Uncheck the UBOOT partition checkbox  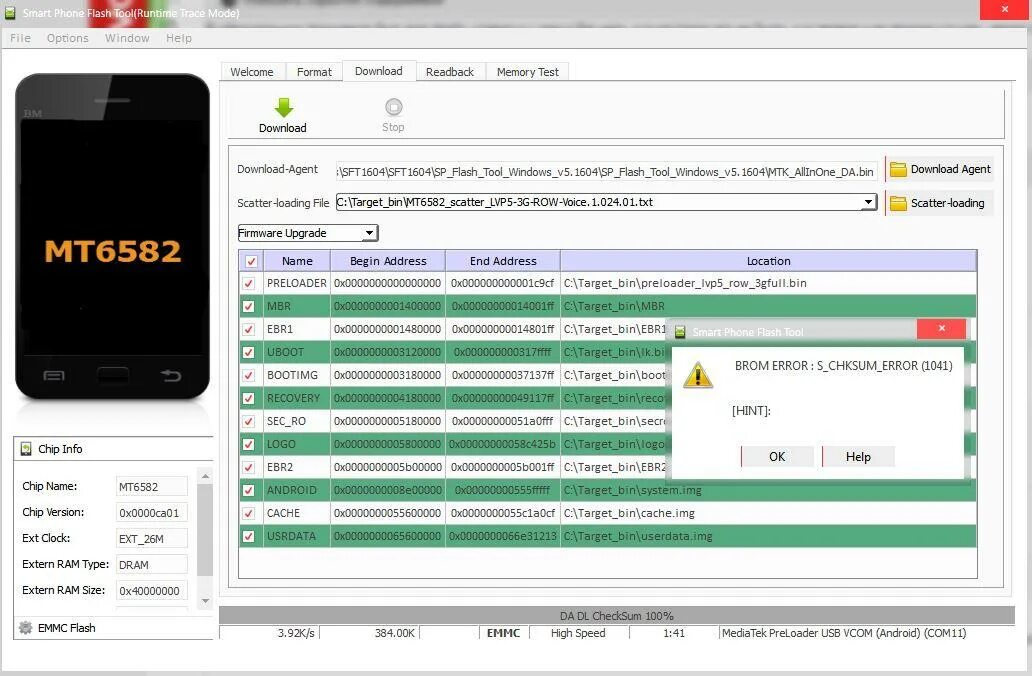[248, 353]
